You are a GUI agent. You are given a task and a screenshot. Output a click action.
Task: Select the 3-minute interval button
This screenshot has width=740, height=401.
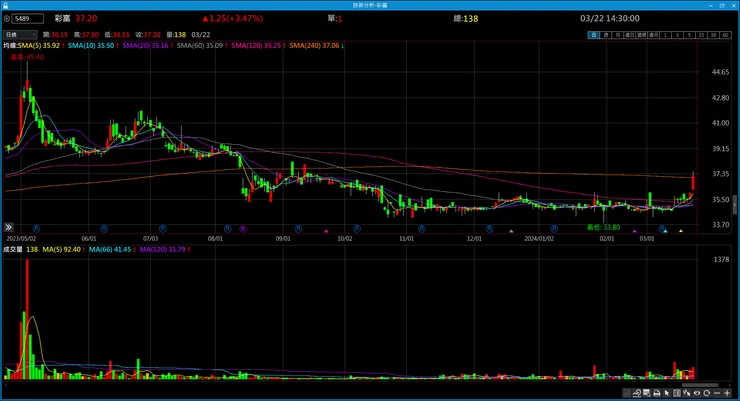point(677,35)
